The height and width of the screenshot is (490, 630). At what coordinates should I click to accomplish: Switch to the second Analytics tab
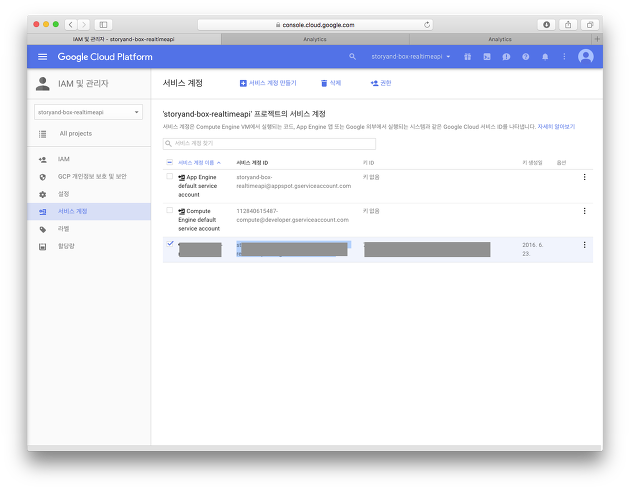pyautogui.click(x=500, y=39)
